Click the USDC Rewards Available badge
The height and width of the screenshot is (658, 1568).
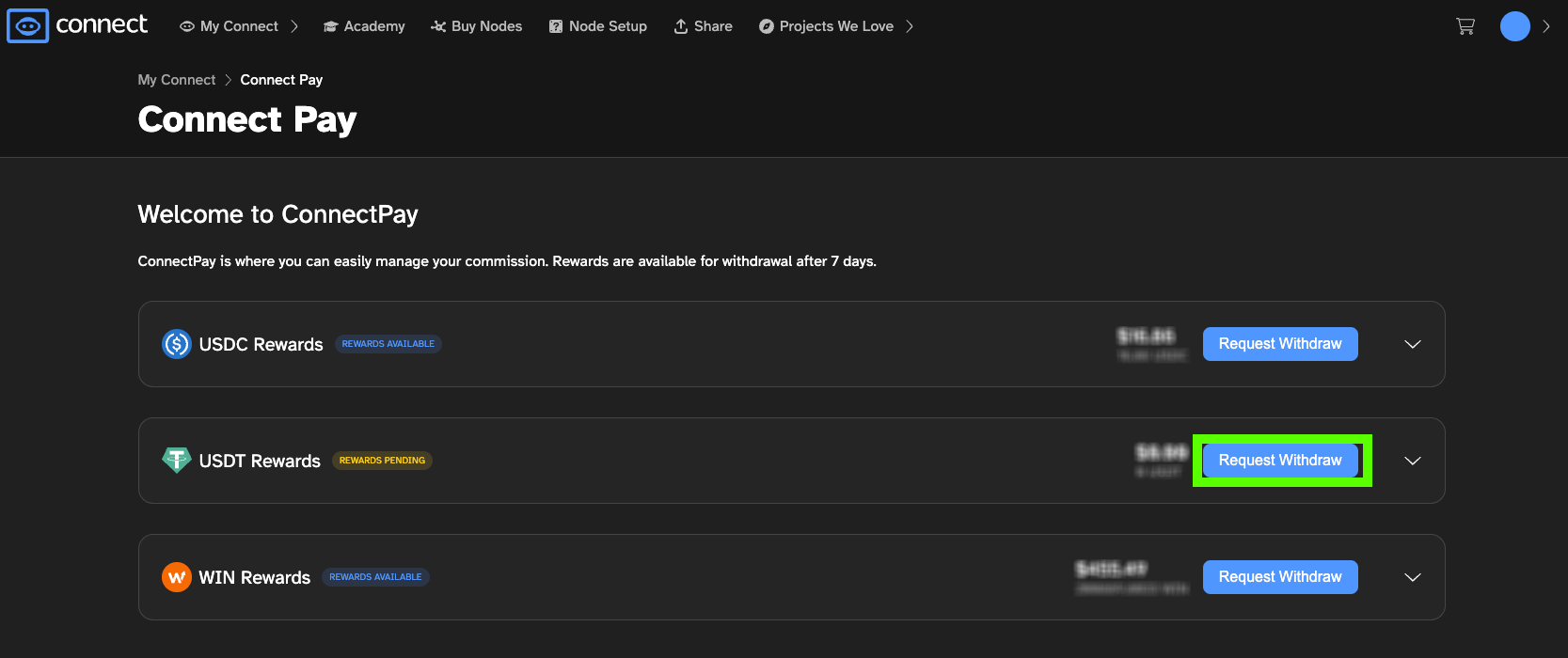coord(388,344)
